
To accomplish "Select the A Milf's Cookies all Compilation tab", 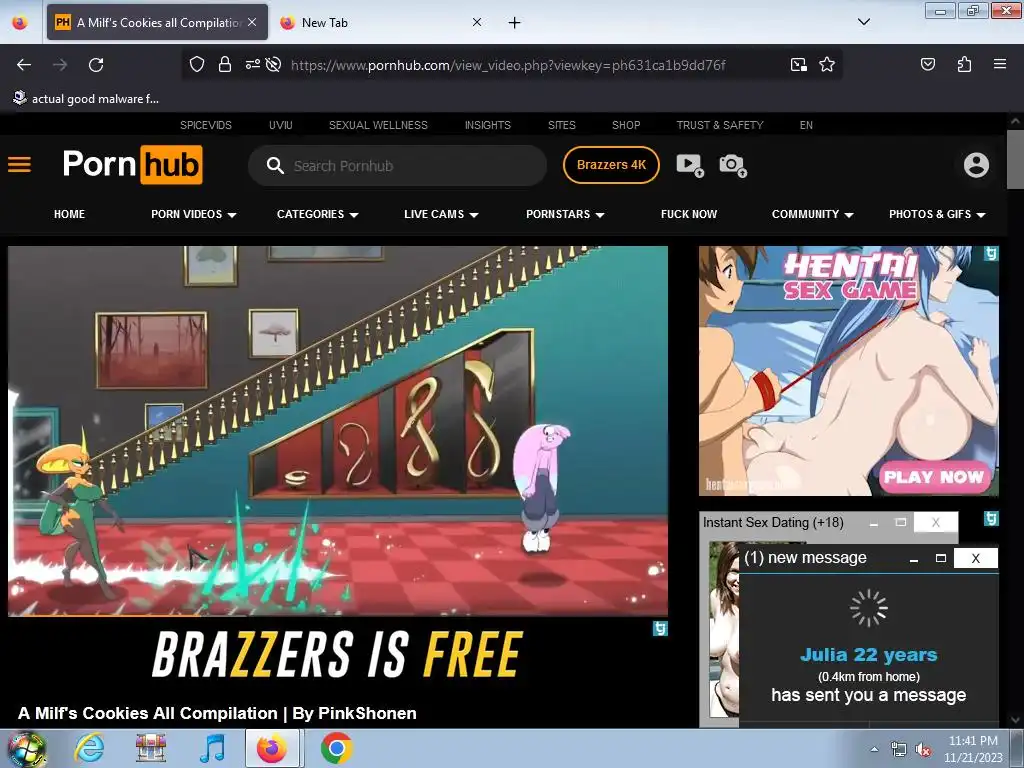I will pos(157,22).
